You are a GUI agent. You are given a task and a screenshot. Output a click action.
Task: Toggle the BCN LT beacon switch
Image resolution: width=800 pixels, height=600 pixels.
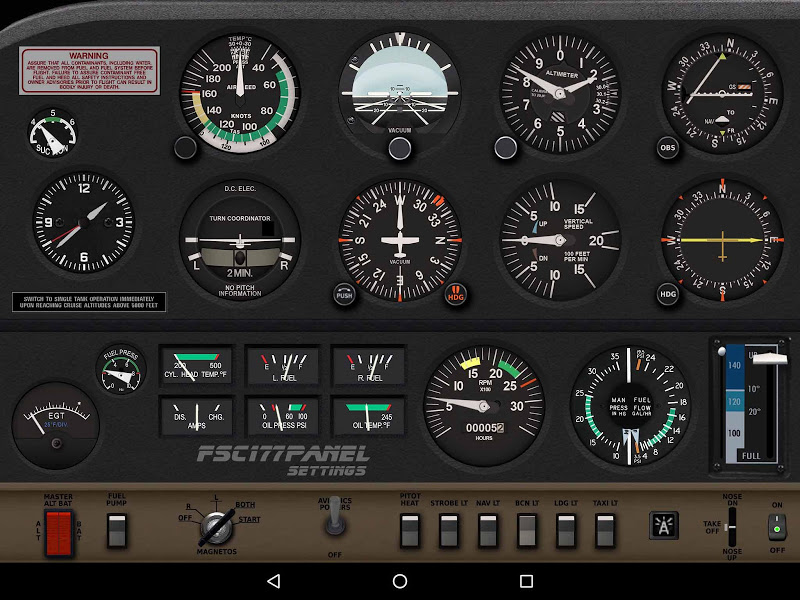(x=527, y=530)
